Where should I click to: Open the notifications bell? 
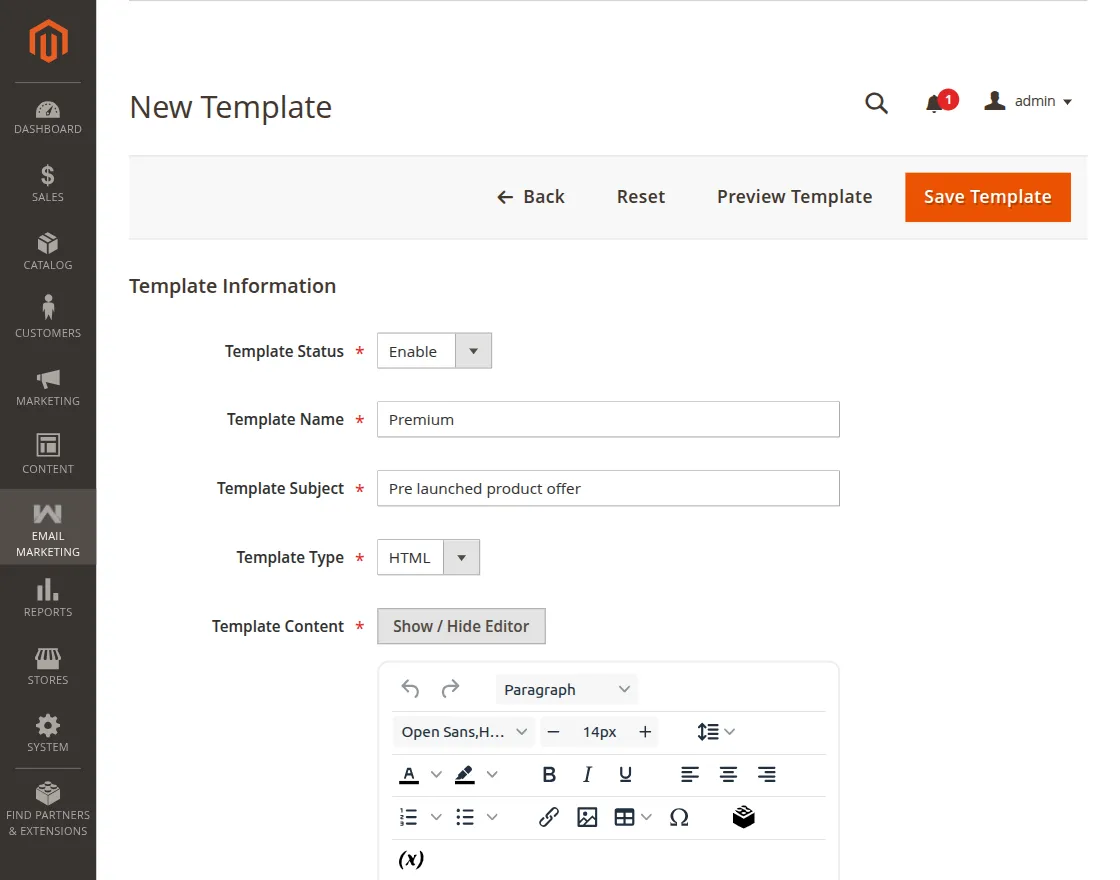935,102
